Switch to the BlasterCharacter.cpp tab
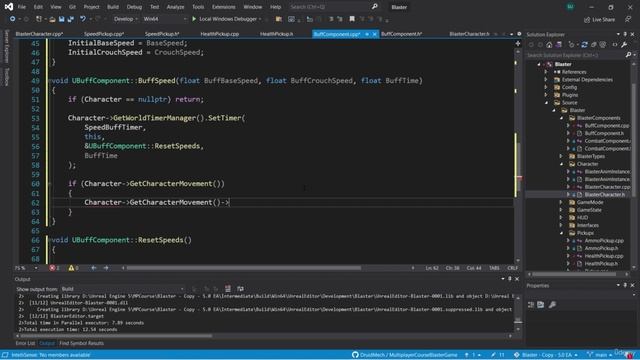The image size is (640, 360). point(39,34)
